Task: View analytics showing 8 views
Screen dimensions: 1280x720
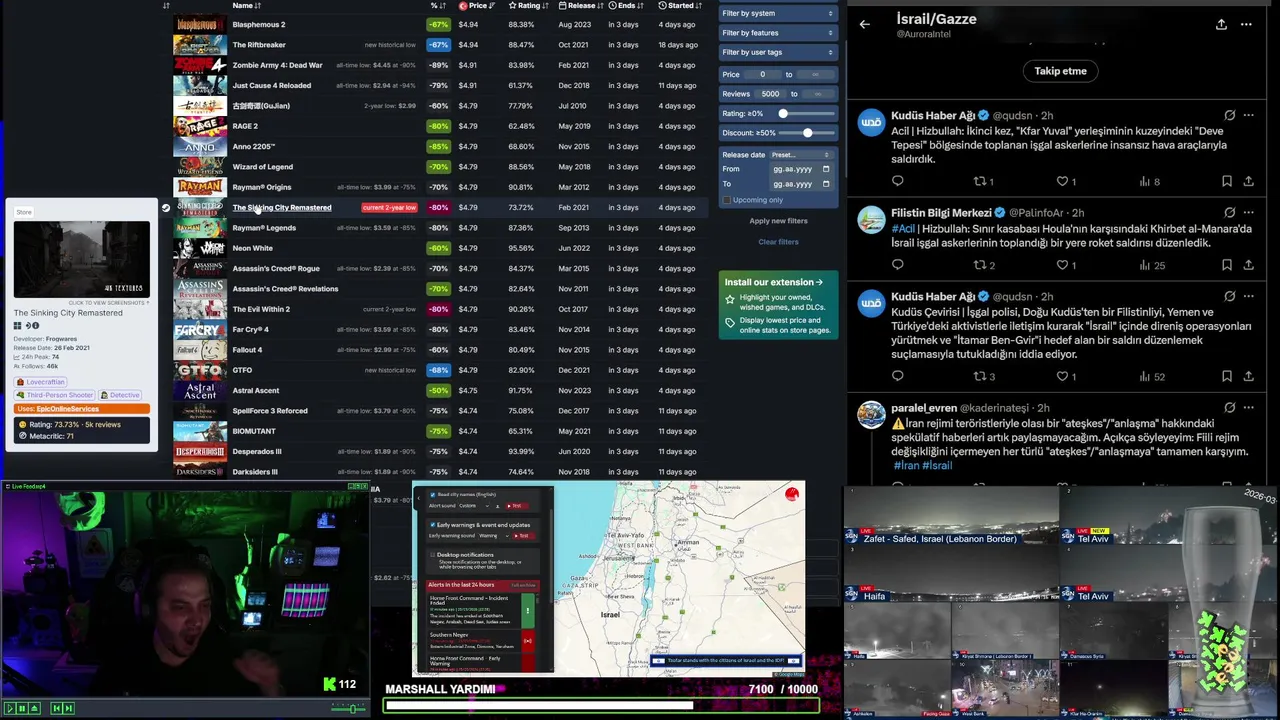Action: tap(1149, 181)
